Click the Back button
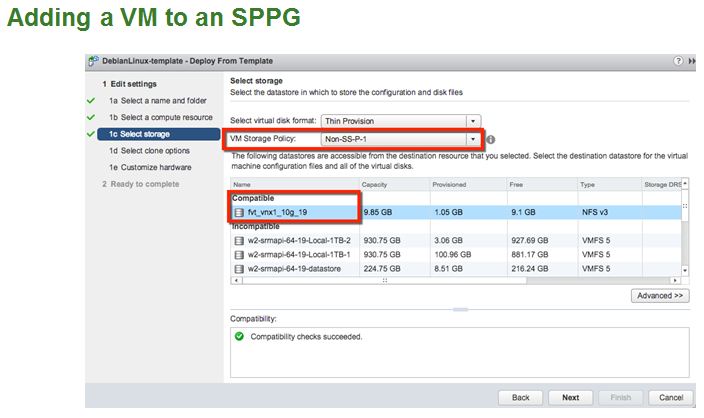This screenshot has height=418, width=704. 520,397
